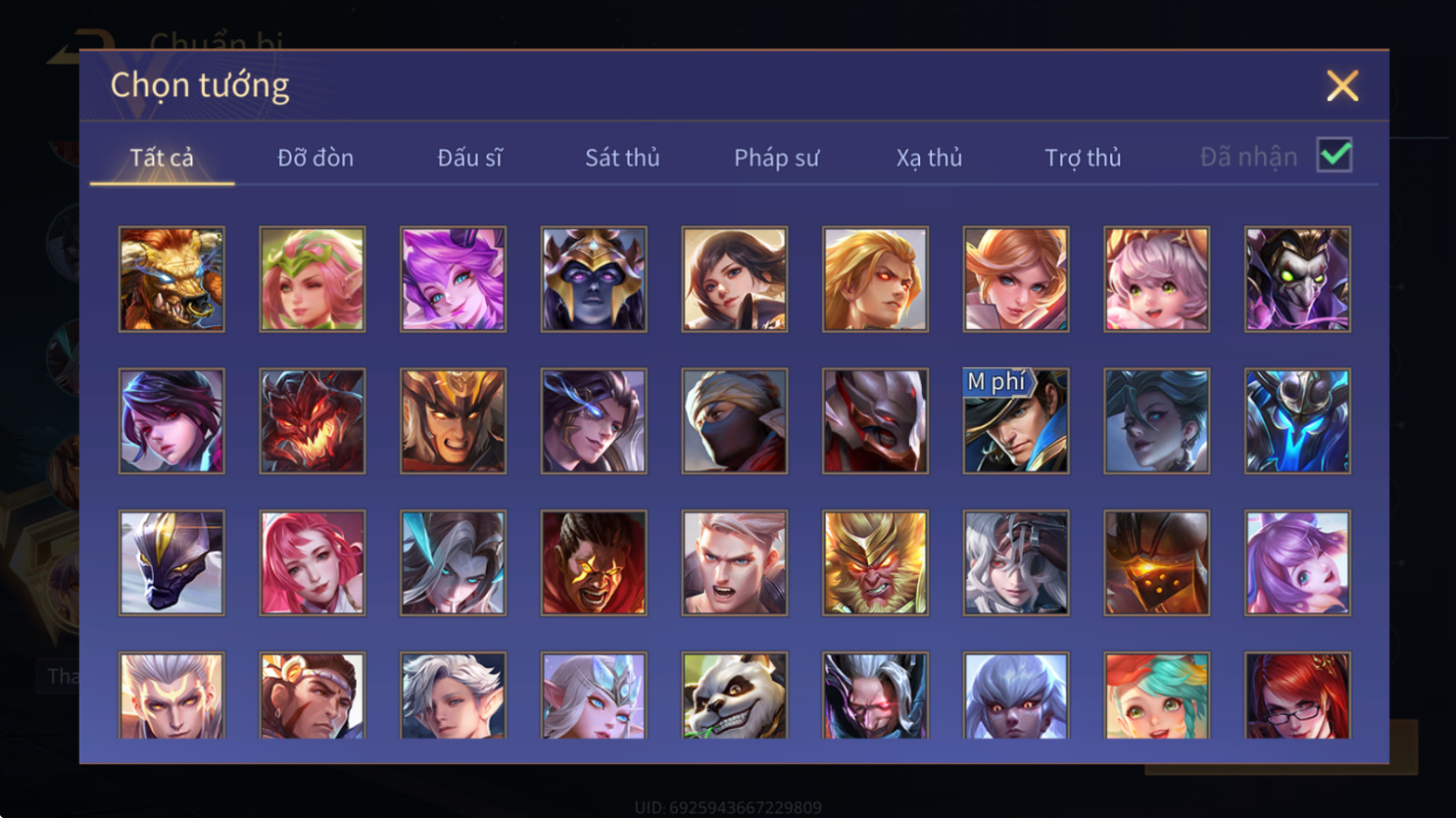Screen dimensions: 1456x818
Task: Select the orange lion beast hero
Action: point(171,279)
